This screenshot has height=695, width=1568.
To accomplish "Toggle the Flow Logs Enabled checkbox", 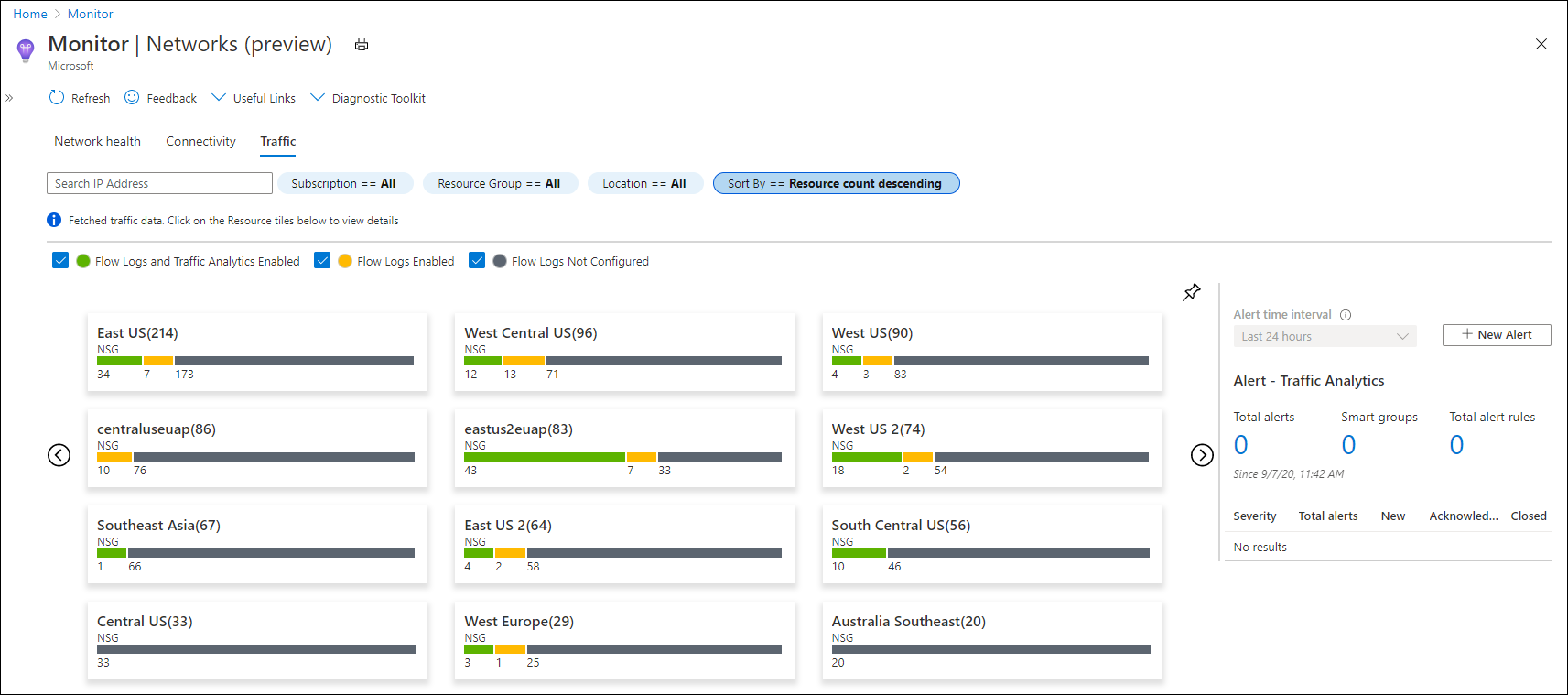I will click(322, 260).
